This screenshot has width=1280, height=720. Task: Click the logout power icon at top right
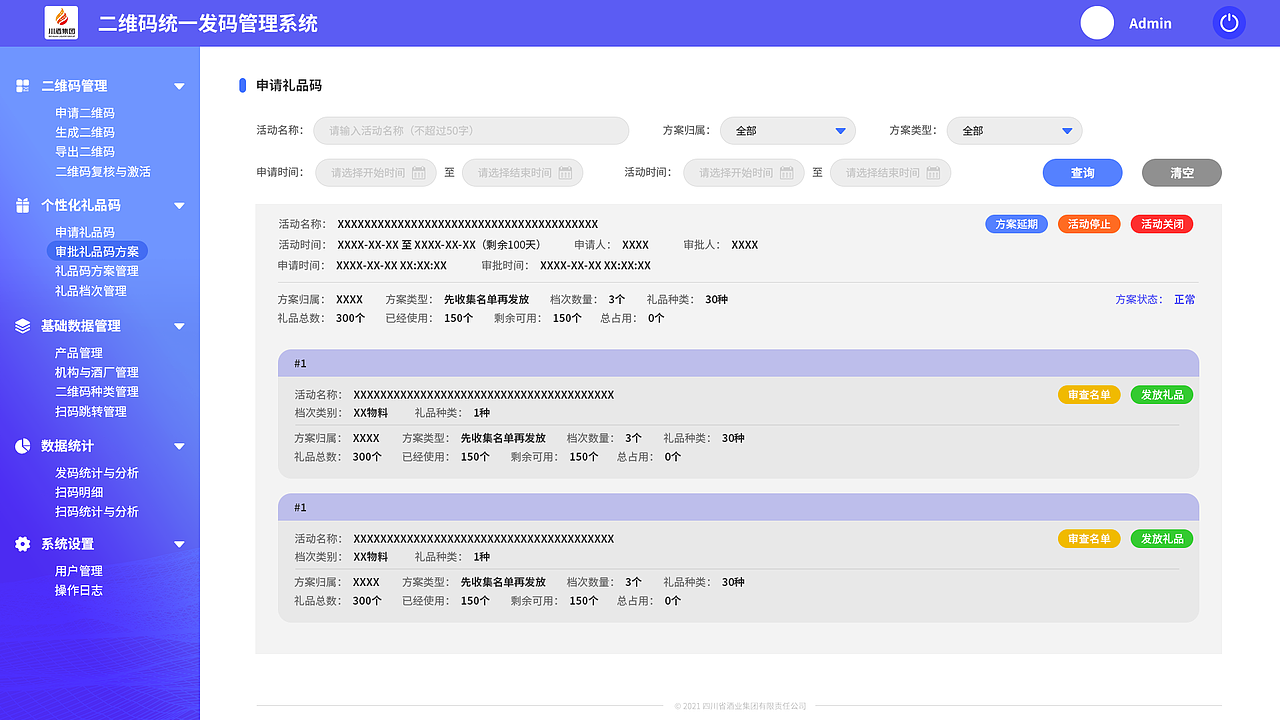(1228, 22)
